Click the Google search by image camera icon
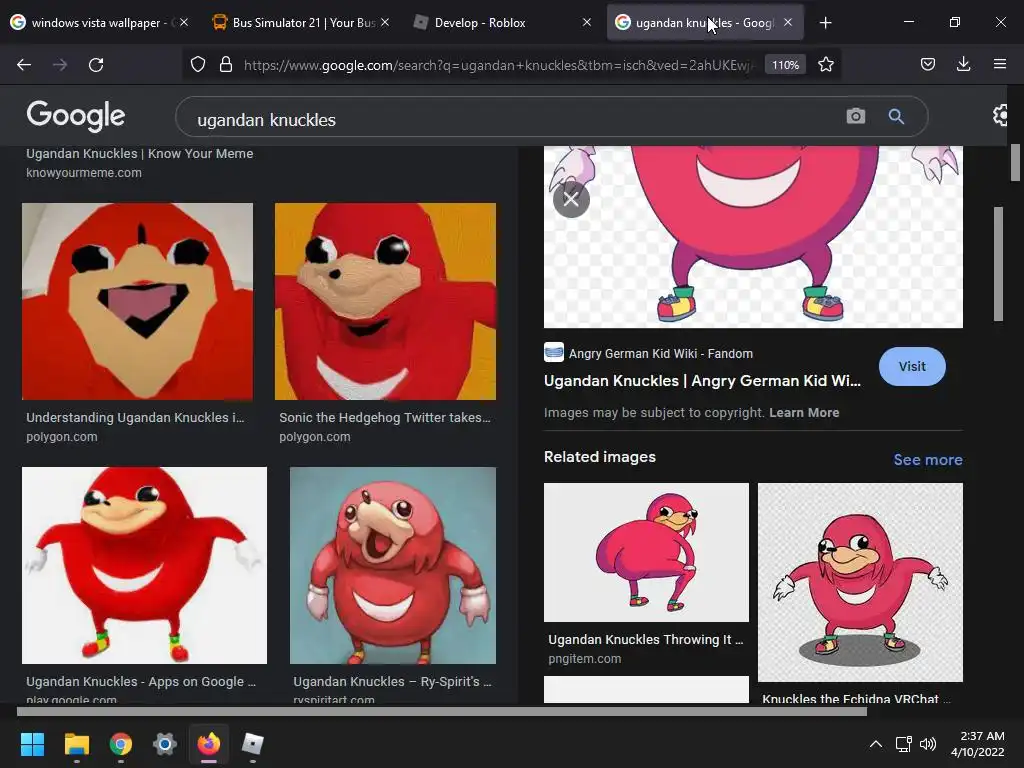 tap(856, 116)
